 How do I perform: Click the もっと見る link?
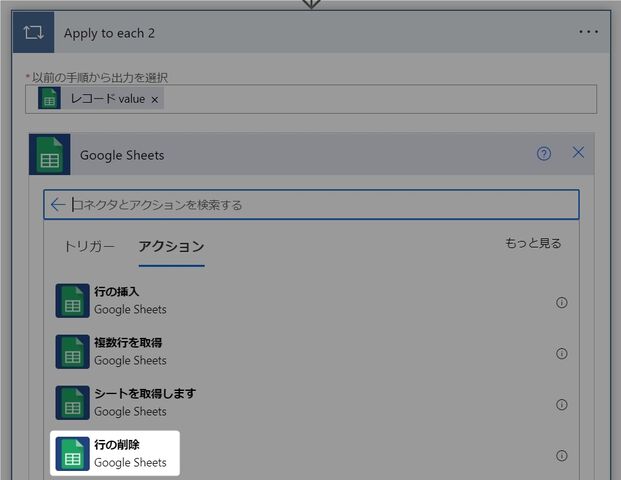click(533, 243)
